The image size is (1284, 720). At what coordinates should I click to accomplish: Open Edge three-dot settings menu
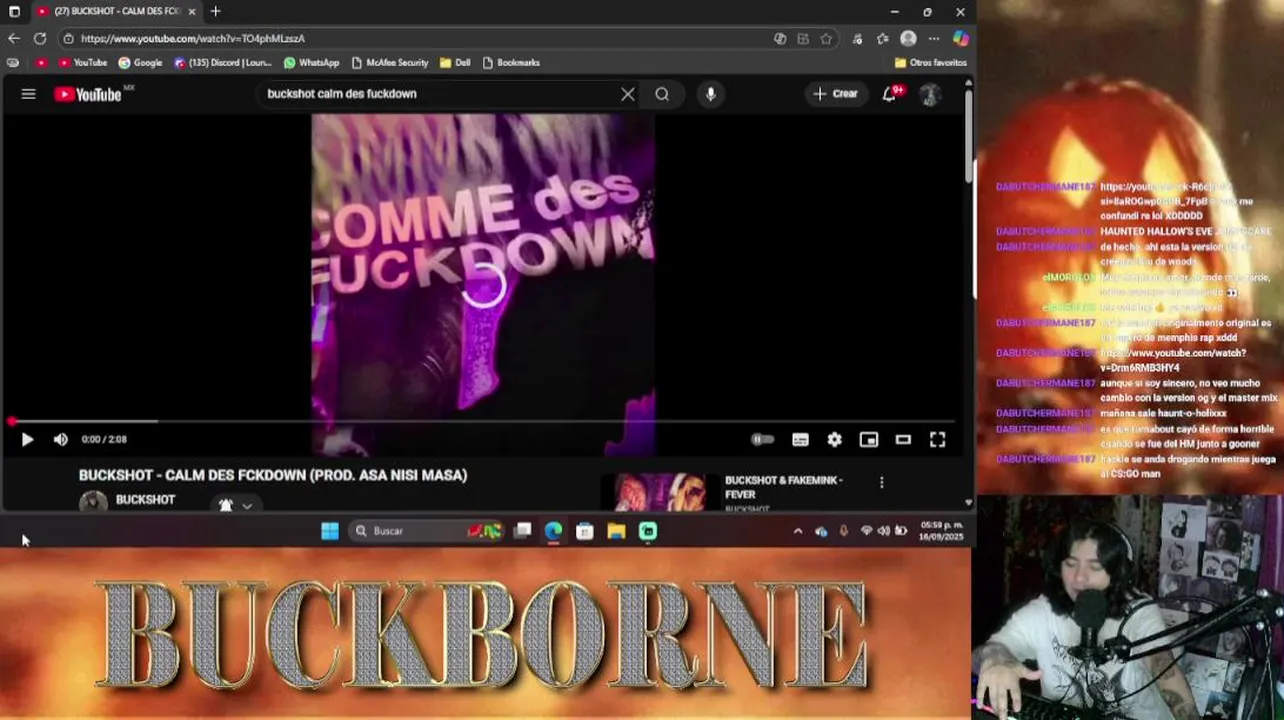coord(934,38)
